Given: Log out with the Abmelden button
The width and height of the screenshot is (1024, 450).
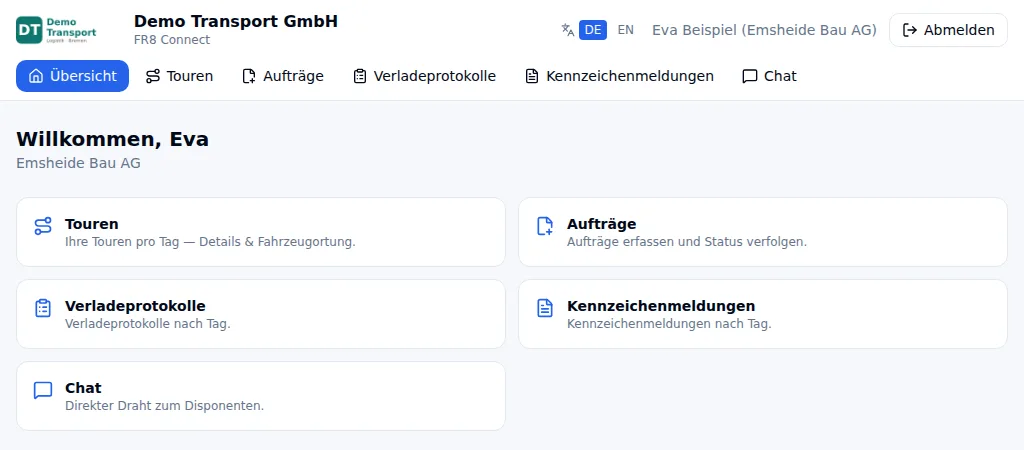Looking at the screenshot, I should pos(948,30).
